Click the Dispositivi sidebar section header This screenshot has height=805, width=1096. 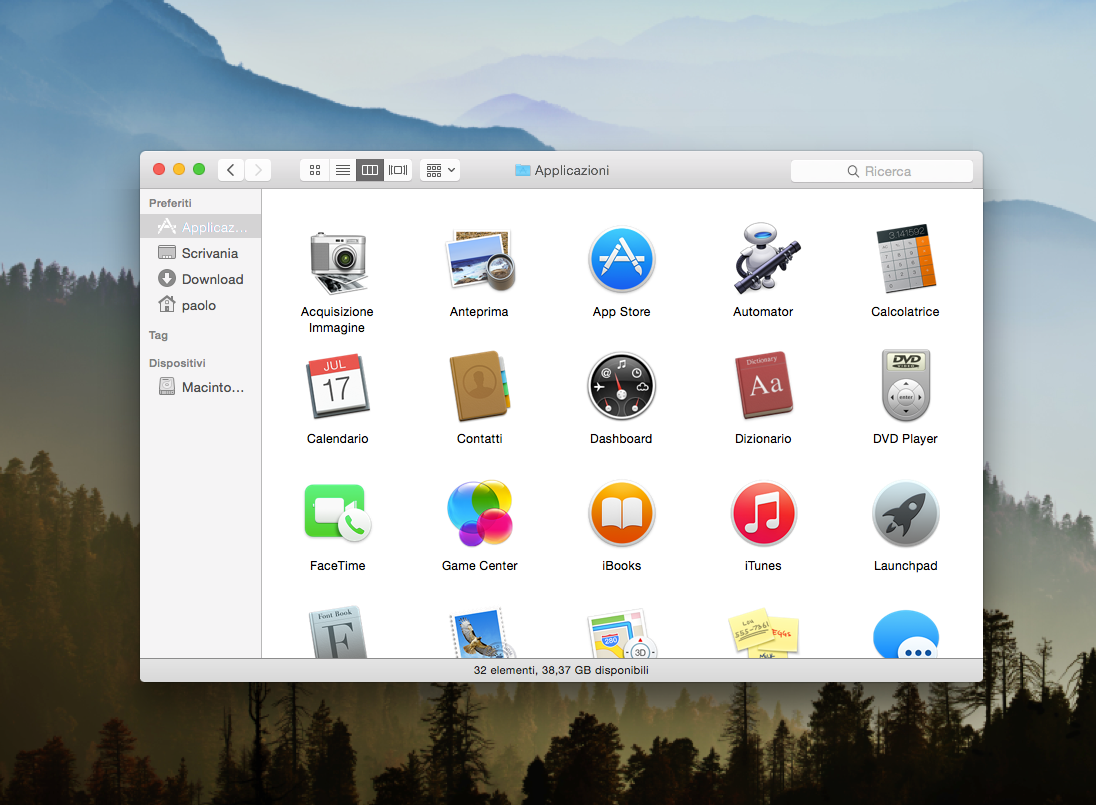(177, 363)
